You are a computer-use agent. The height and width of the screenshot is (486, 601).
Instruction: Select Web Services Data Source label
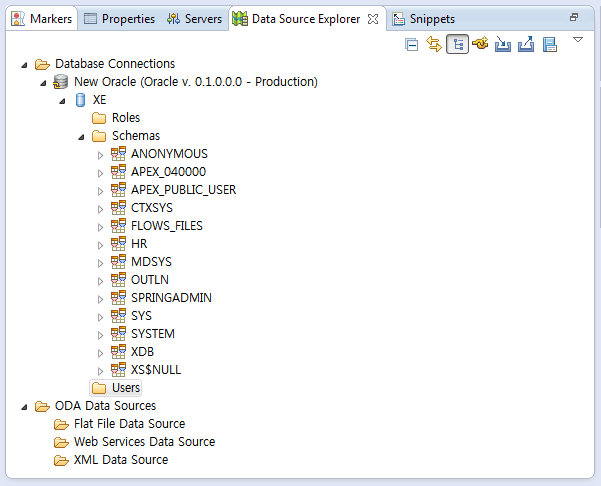[x=145, y=442]
